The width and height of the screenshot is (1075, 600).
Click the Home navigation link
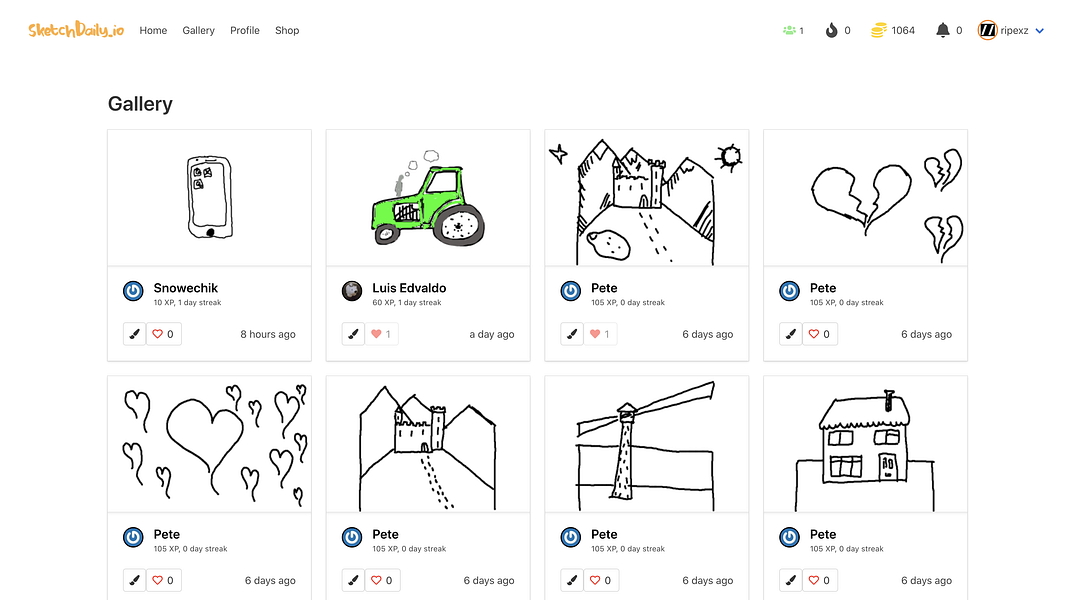pos(153,30)
